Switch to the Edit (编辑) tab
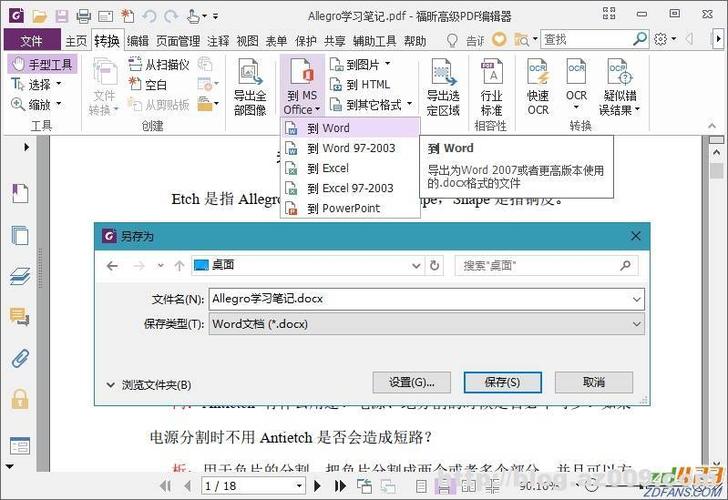This screenshot has height=500, width=728. tap(138, 41)
